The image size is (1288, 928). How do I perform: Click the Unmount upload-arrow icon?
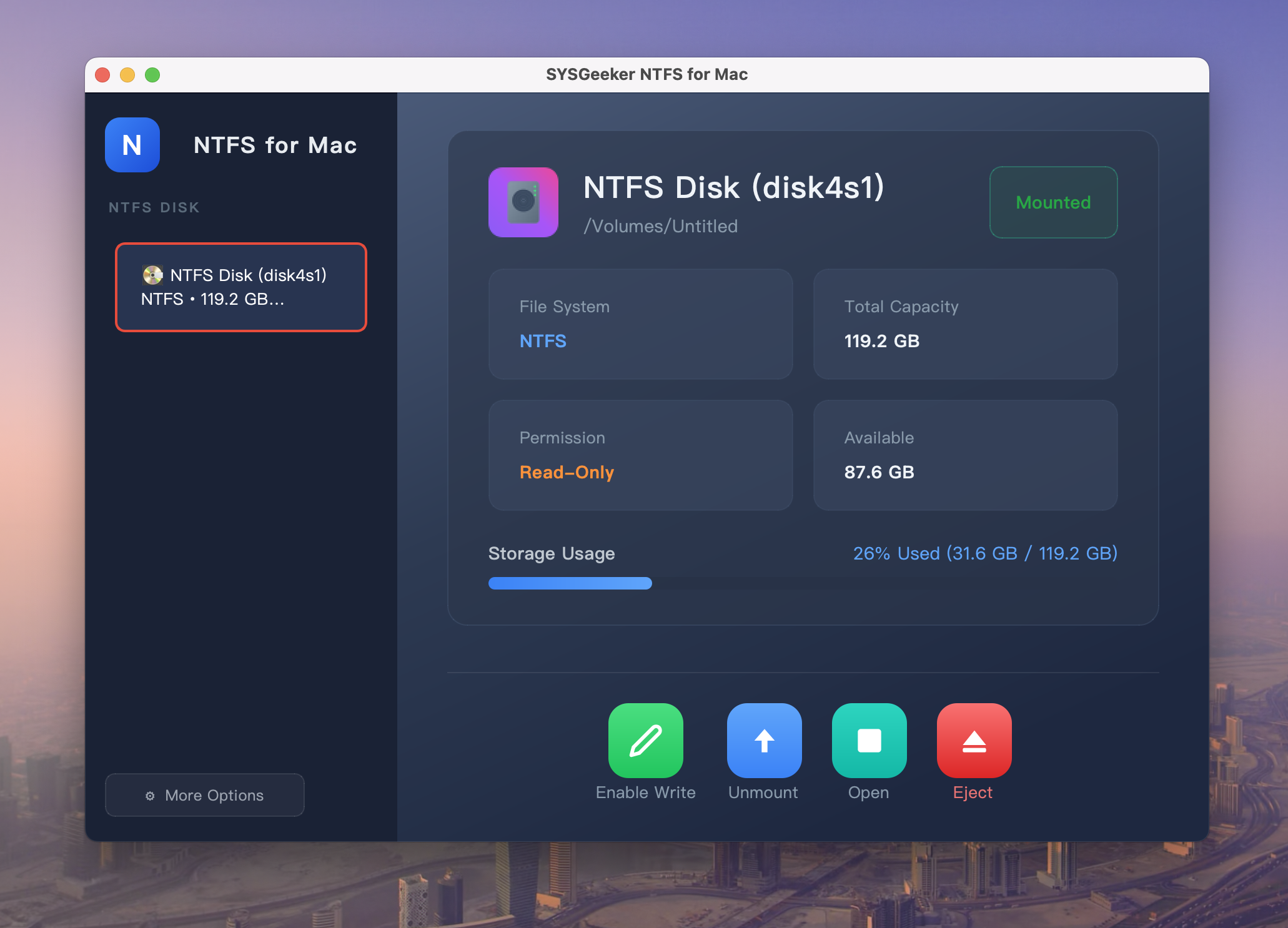[x=763, y=741]
